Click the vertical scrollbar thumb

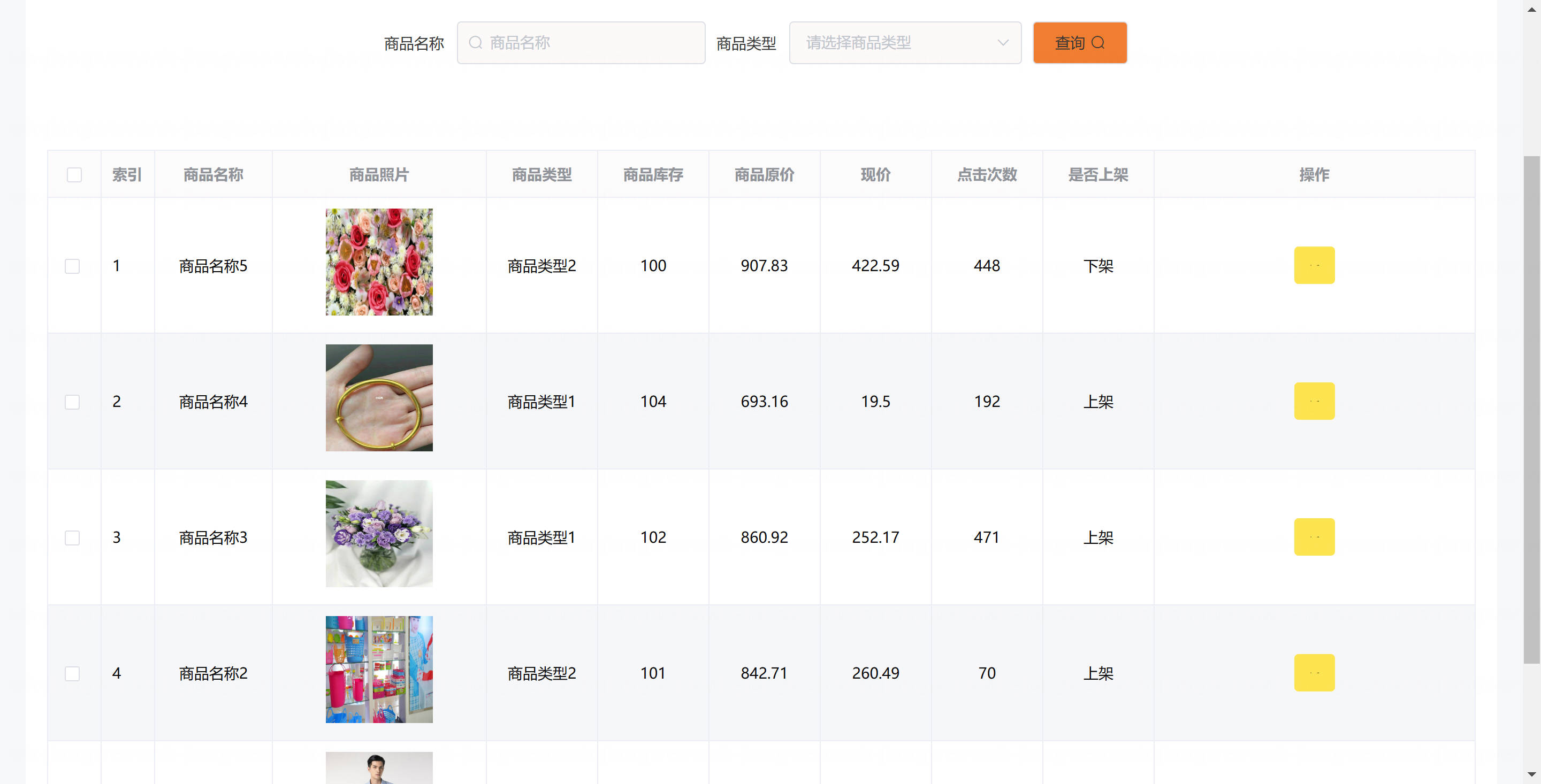pos(1531,410)
